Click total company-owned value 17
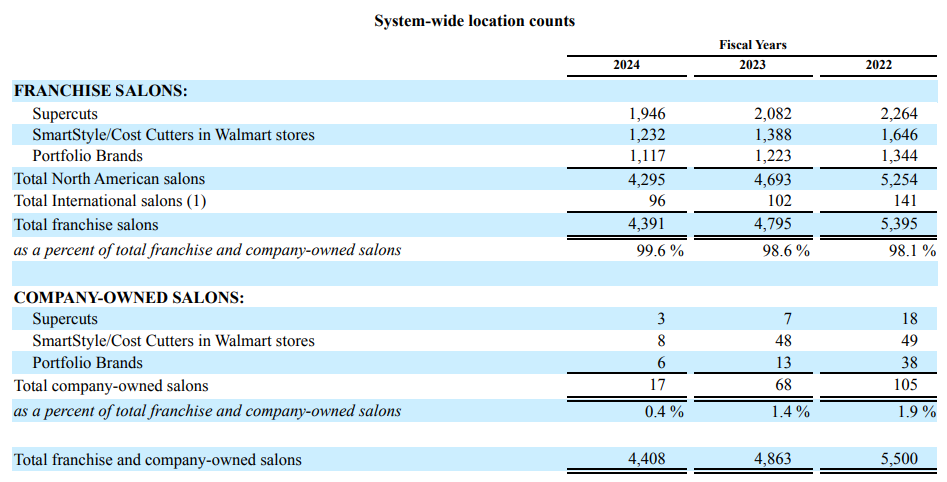947x482 pixels. tap(657, 385)
